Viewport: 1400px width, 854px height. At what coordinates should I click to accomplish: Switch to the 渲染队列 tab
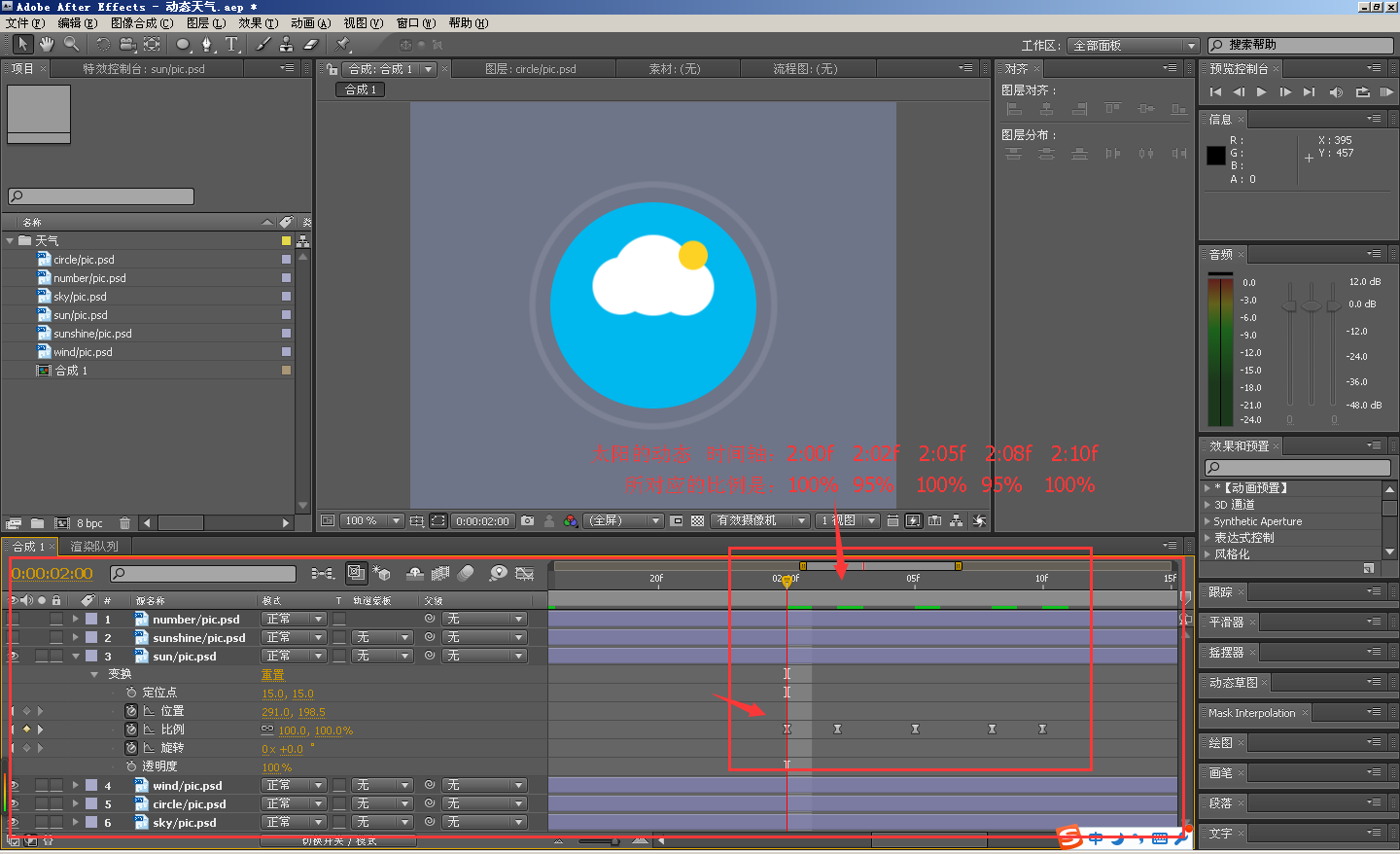pos(94,547)
